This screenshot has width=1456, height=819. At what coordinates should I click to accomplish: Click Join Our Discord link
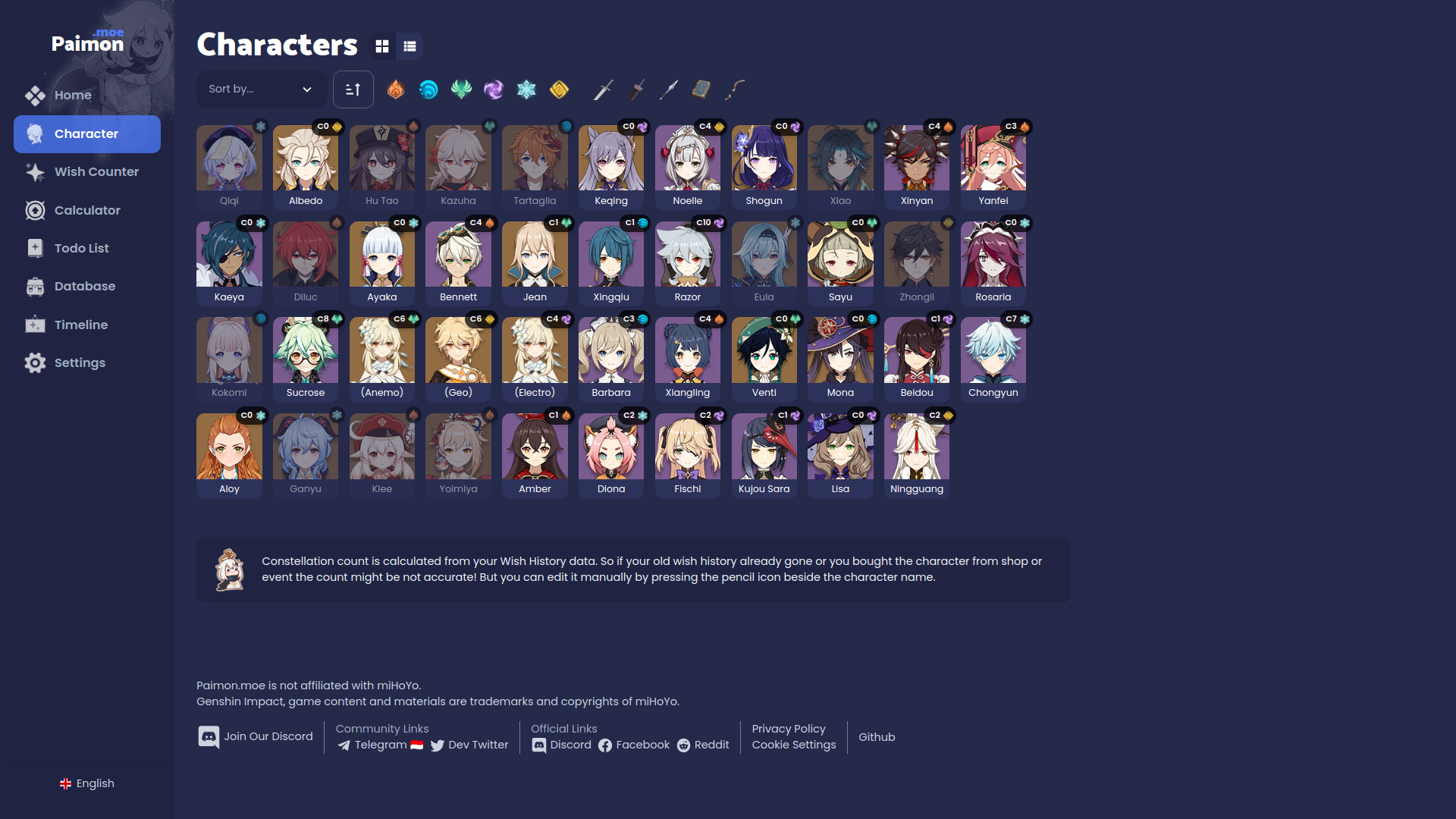tap(256, 736)
